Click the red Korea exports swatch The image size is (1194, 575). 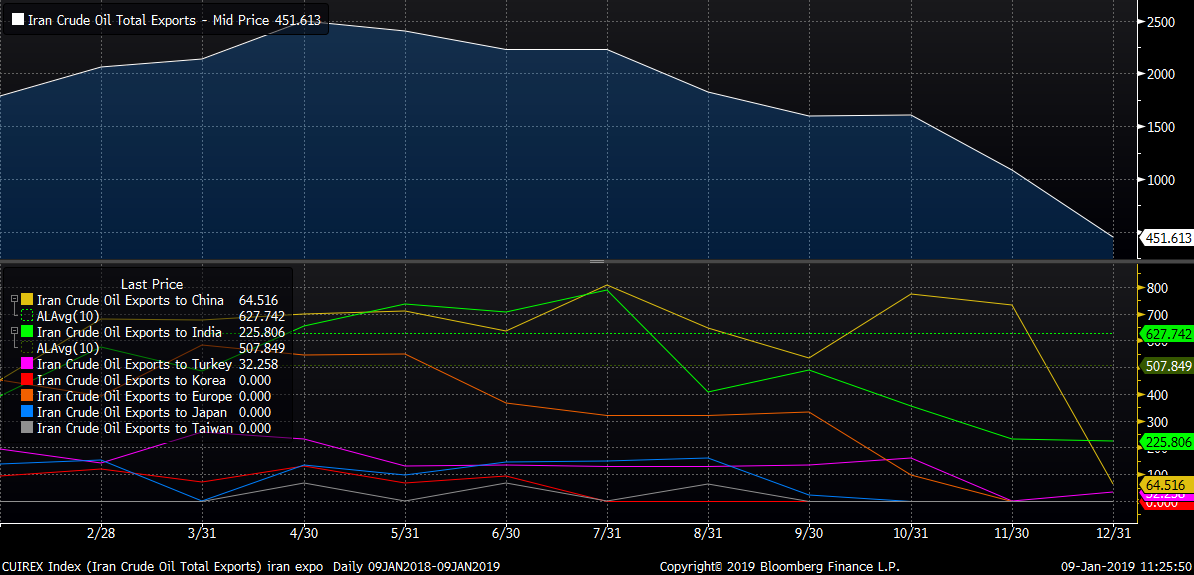(x=27, y=380)
